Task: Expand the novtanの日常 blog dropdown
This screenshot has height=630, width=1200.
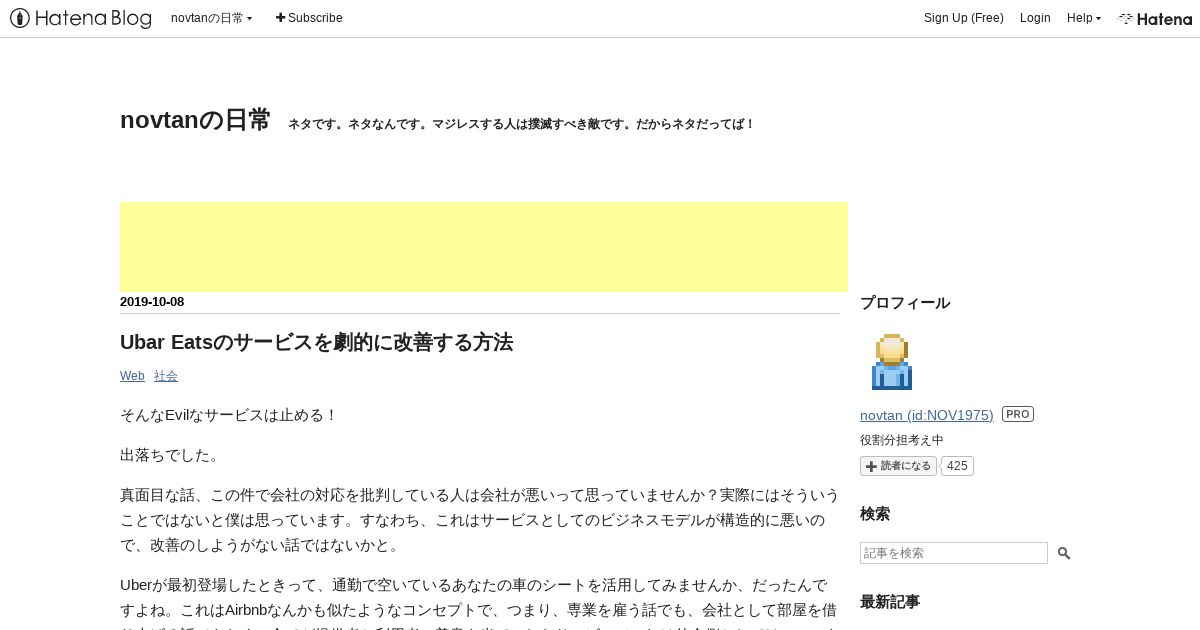Action: [x=211, y=18]
